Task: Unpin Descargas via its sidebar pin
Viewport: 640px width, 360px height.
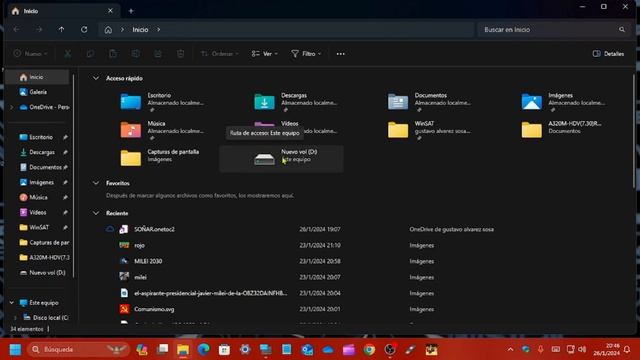Action: tap(65, 152)
